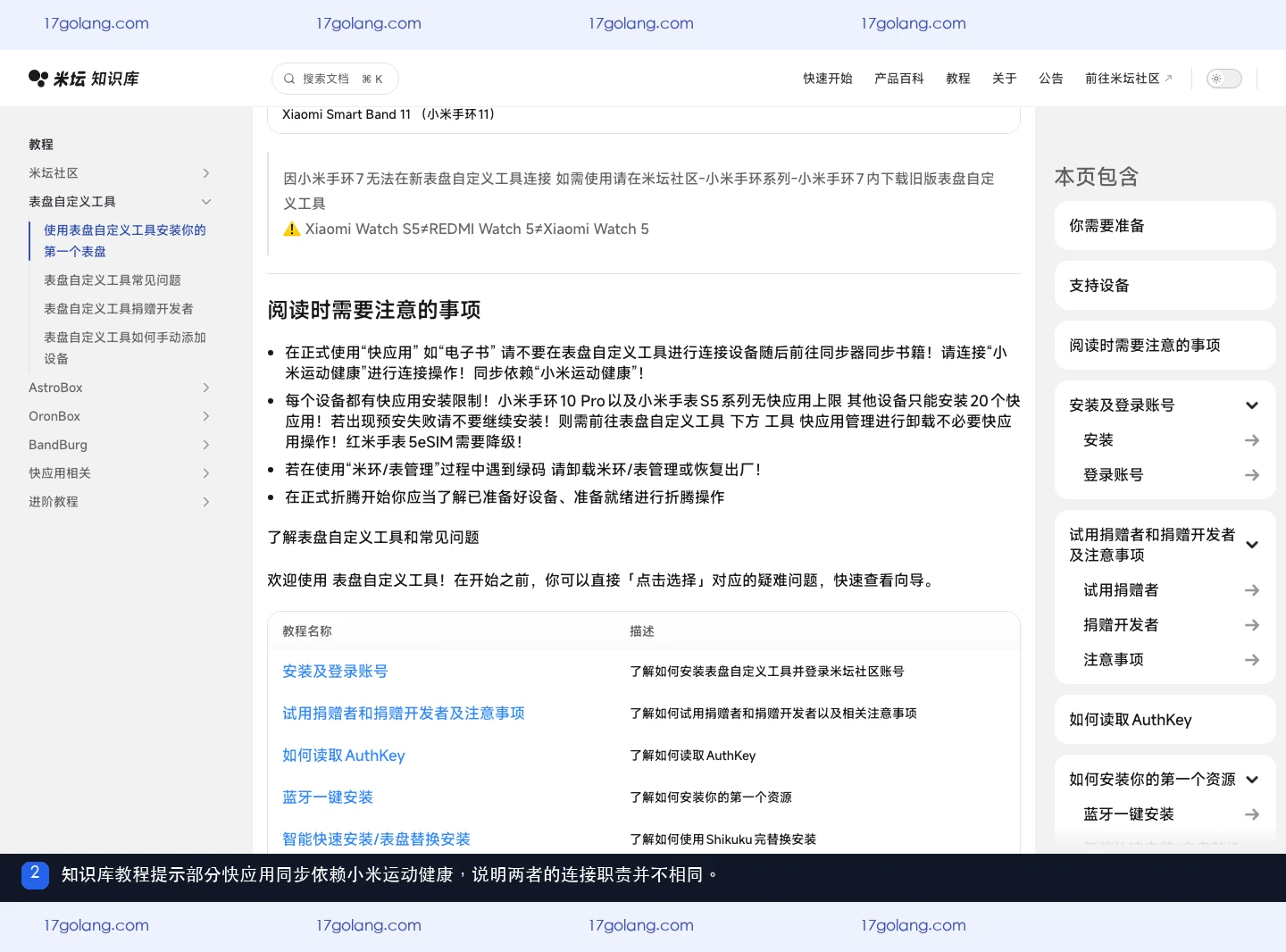Open the 快速开始 nav item
The image size is (1286, 952).
click(828, 79)
